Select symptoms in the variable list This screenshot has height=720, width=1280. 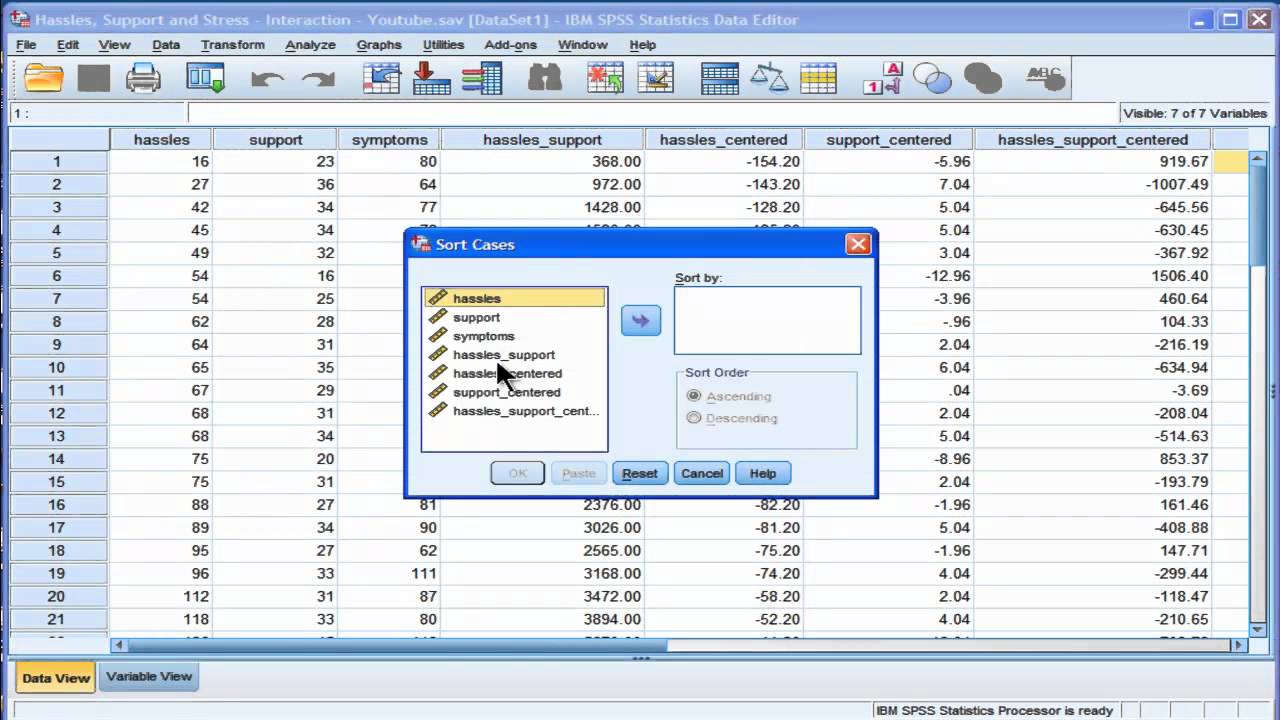click(514, 336)
